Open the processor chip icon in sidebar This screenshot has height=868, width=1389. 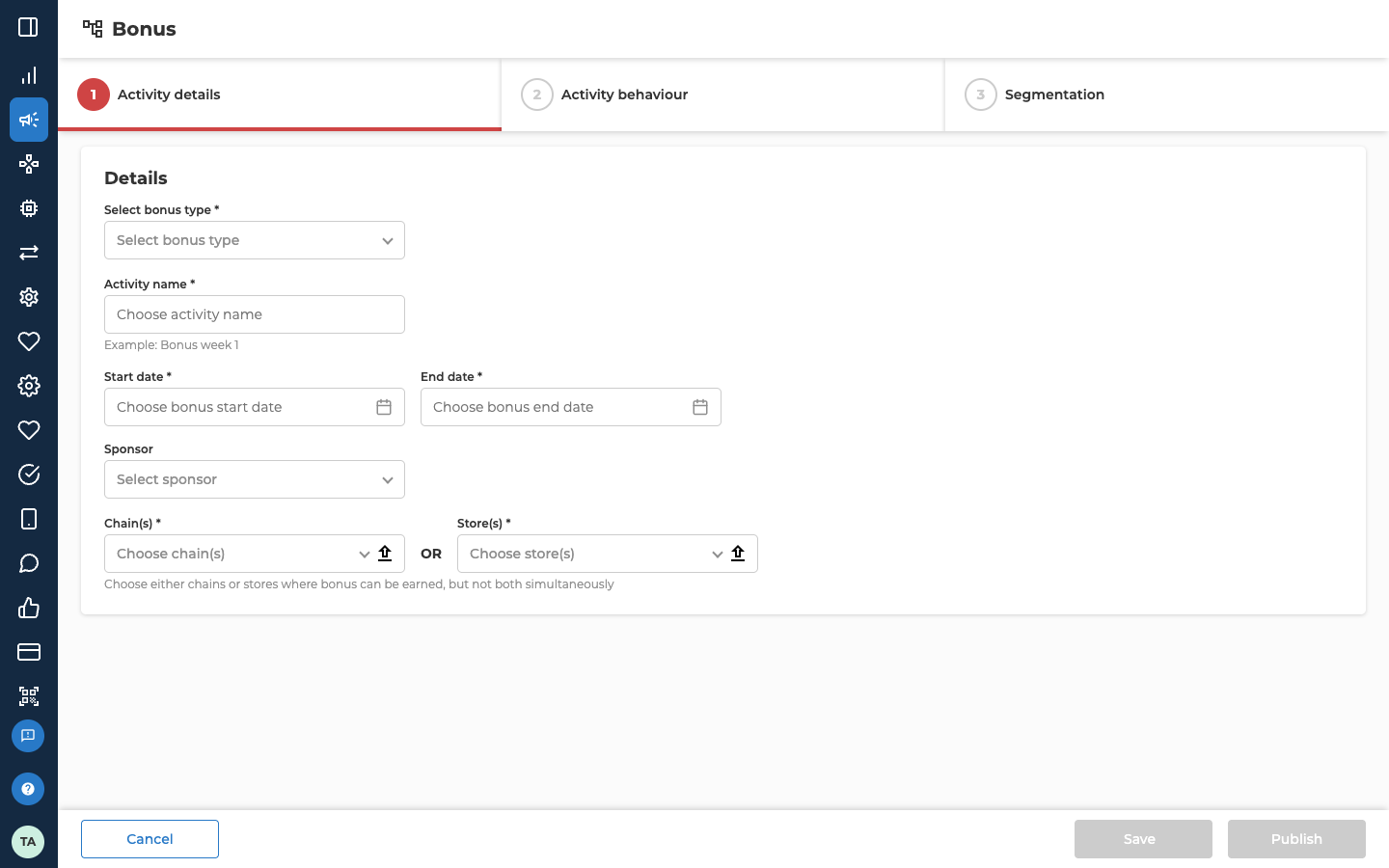click(29, 208)
